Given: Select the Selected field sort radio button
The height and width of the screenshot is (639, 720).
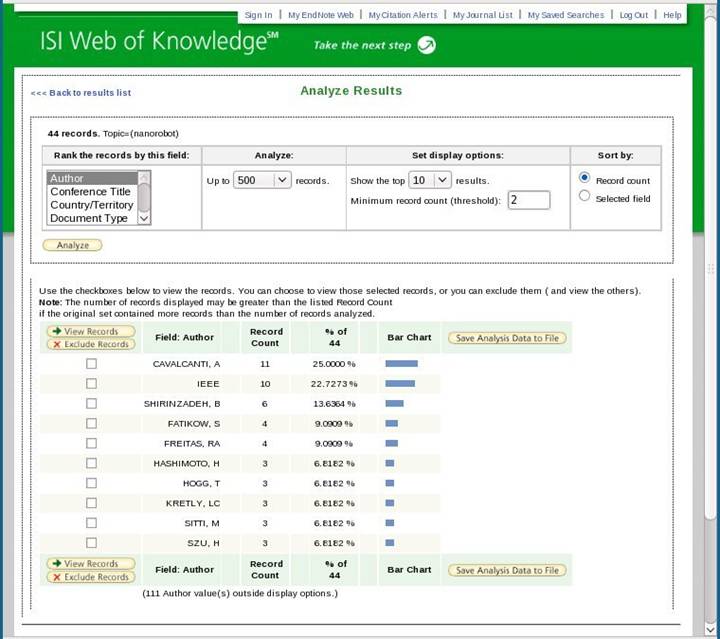Looking at the screenshot, I should 584,196.
